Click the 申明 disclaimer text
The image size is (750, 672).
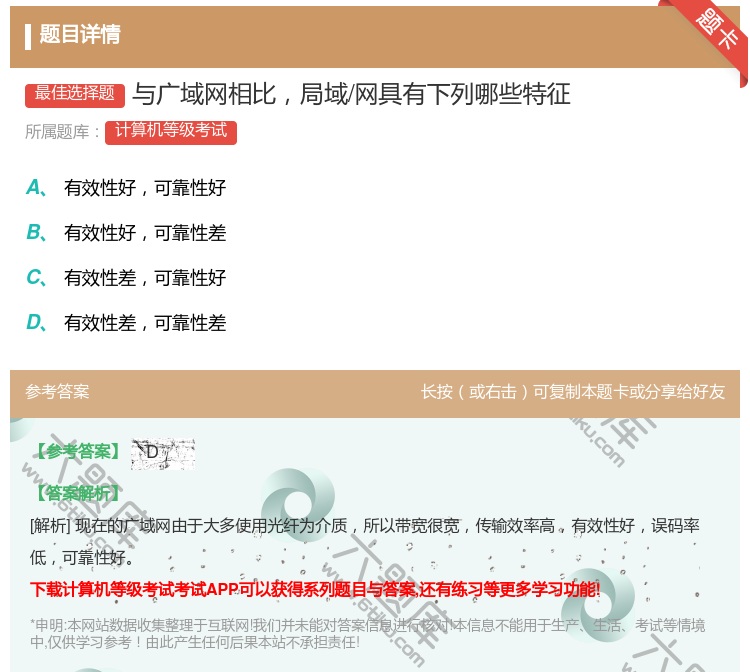coord(367,633)
